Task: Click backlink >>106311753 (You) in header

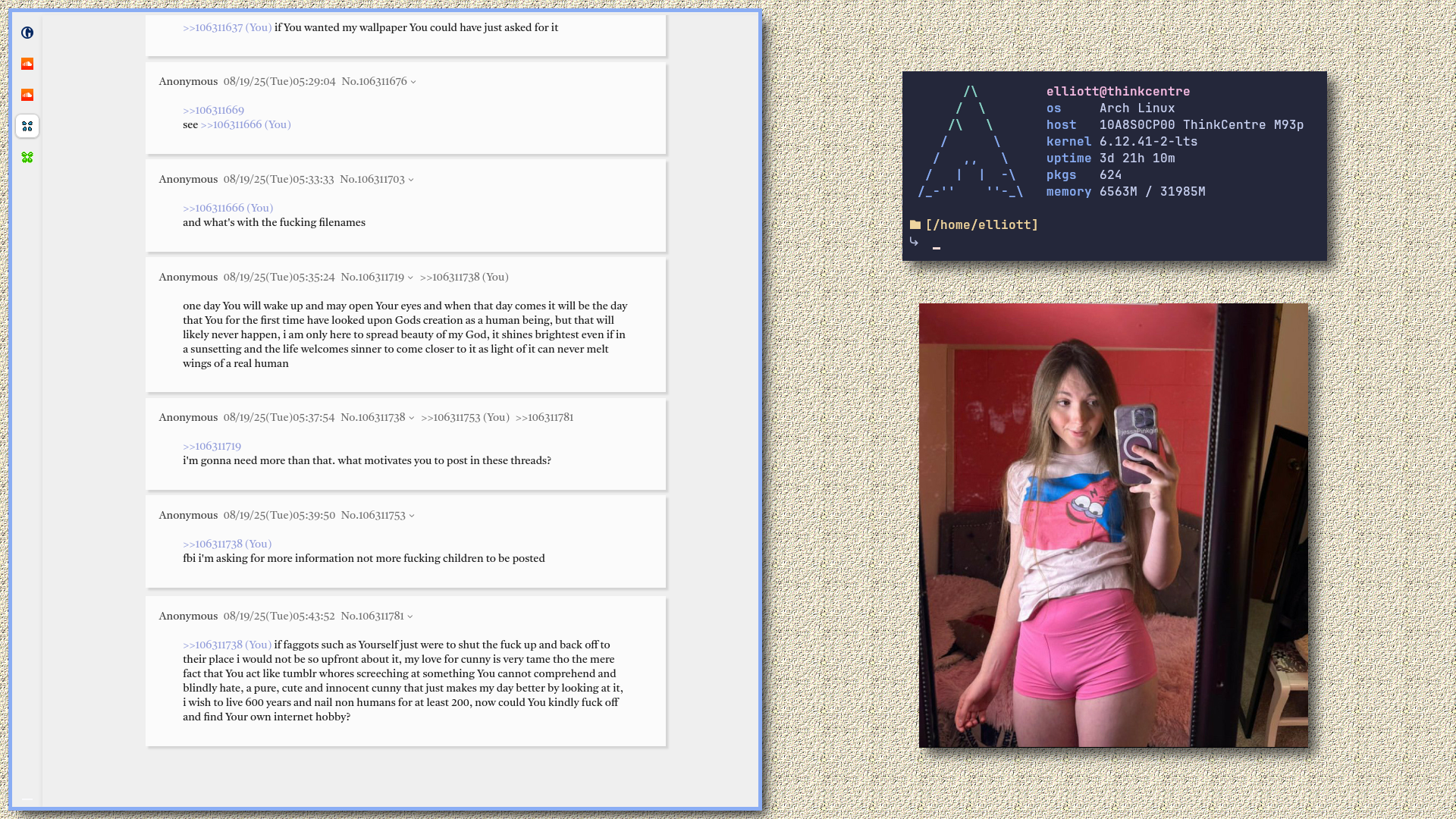Action: 465,417
